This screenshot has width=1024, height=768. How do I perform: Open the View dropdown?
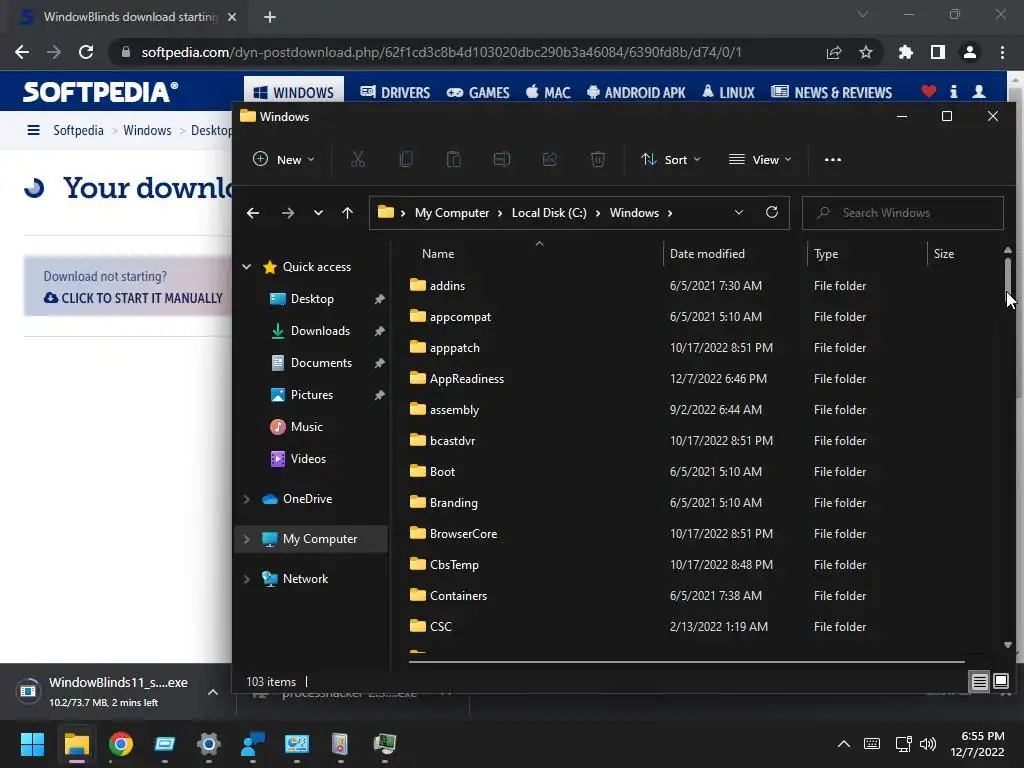[x=760, y=159]
